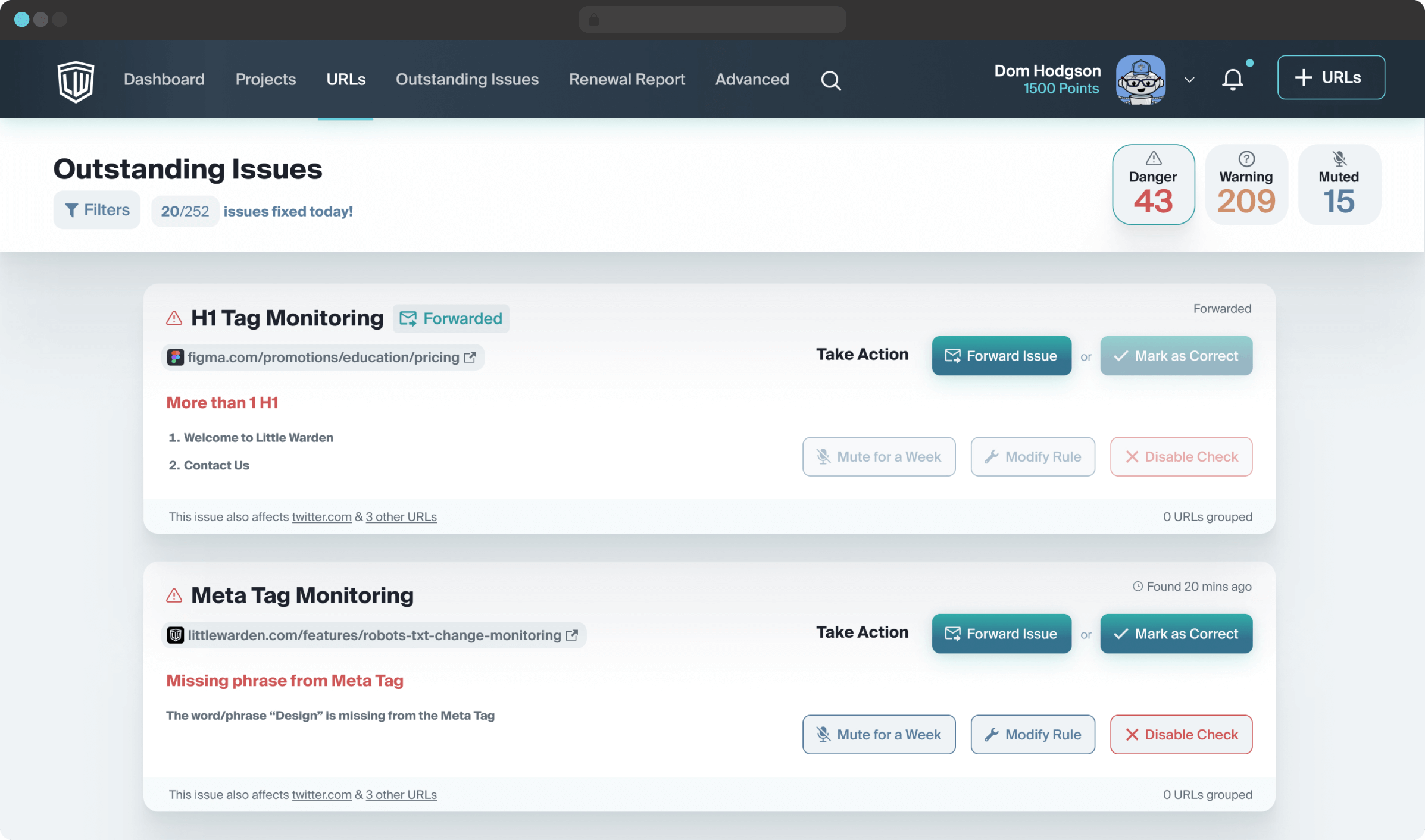The width and height of the screenshot is (1425, 840).
Task: Open the Renewal Report menu item
Action: 627,79
